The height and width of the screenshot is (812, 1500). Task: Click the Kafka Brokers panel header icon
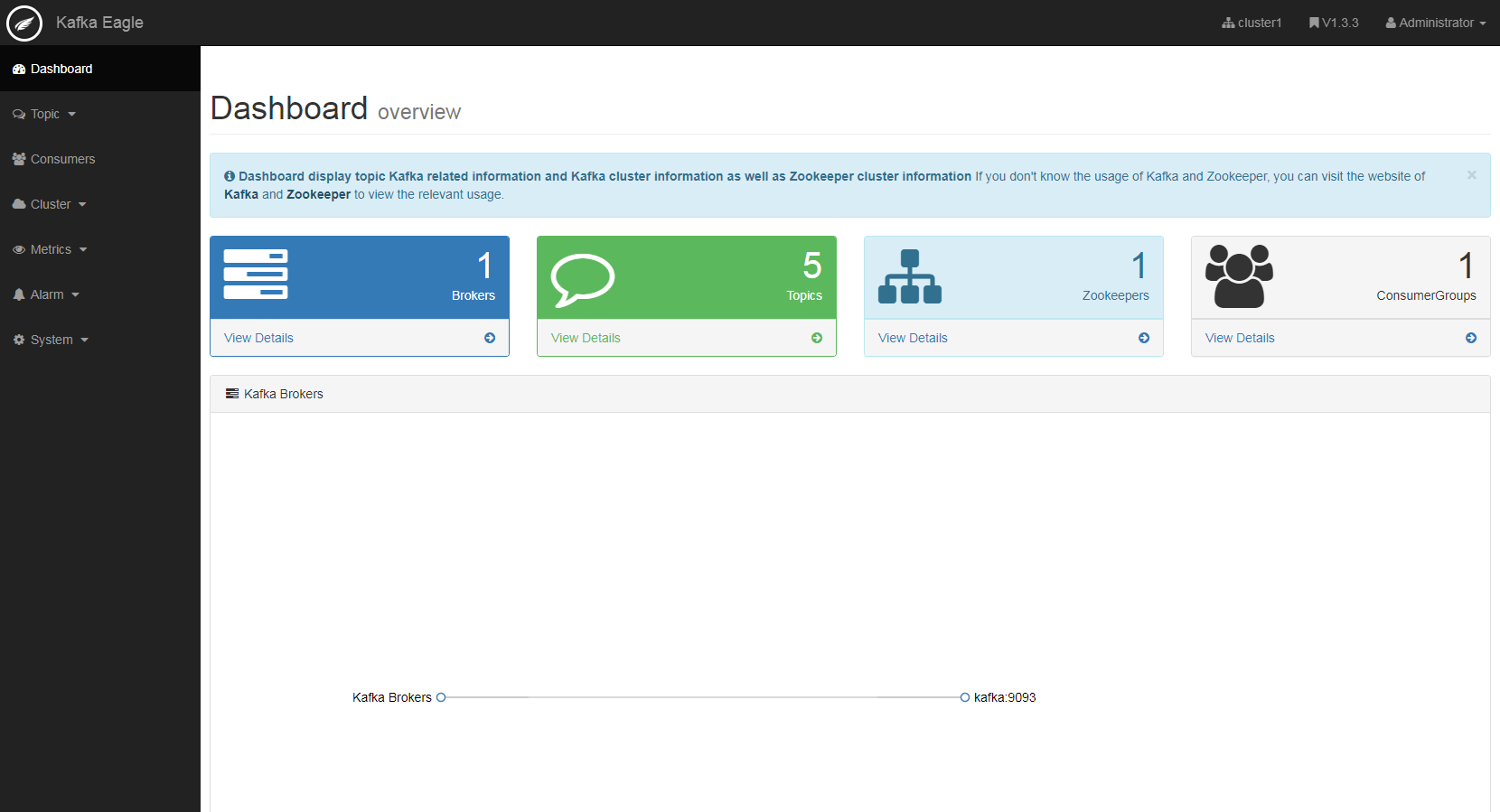pyautogui.click(x=232, y=394)
